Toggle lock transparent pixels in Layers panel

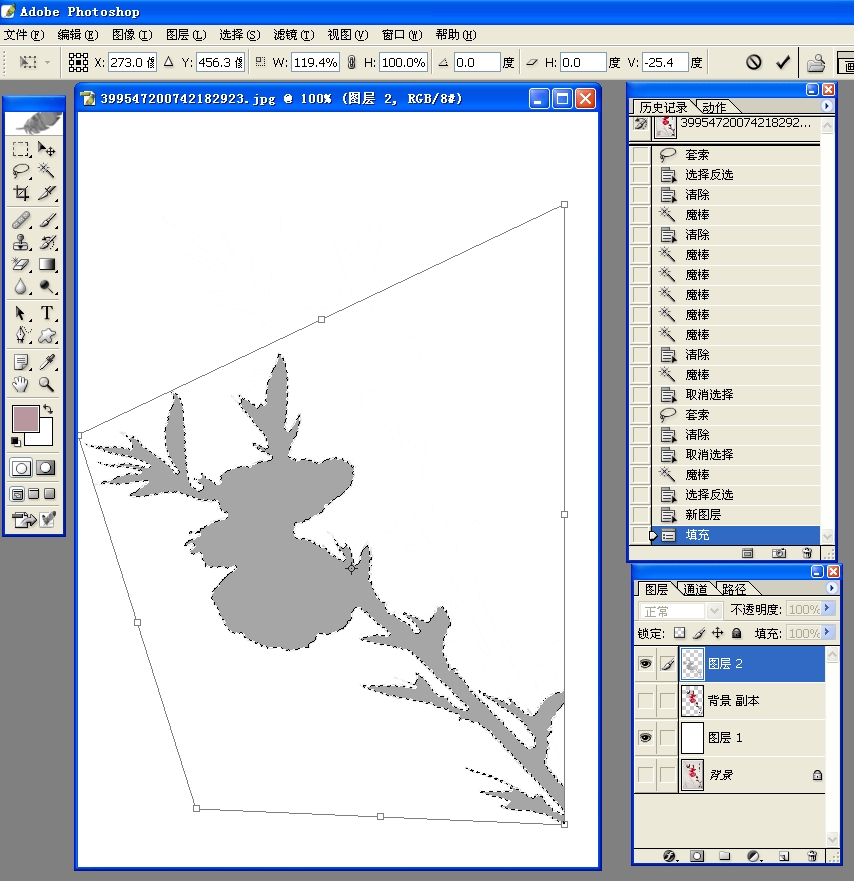(679, 633)
